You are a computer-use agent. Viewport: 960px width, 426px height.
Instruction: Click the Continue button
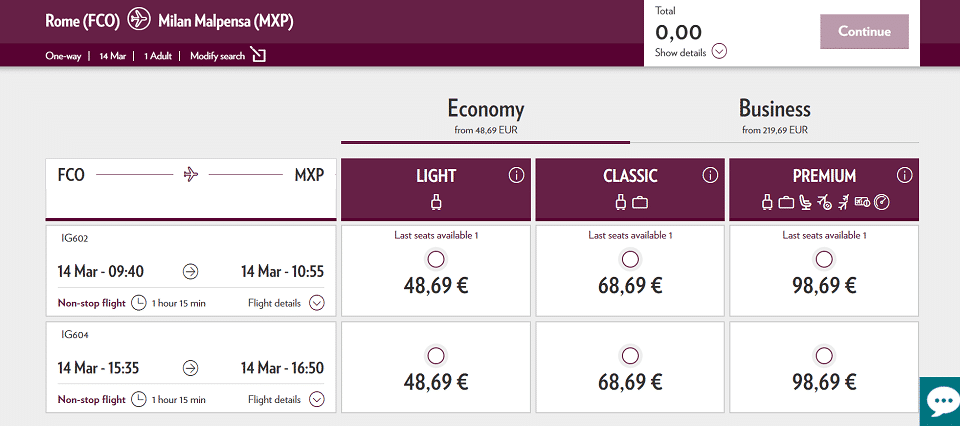[864, 32]
